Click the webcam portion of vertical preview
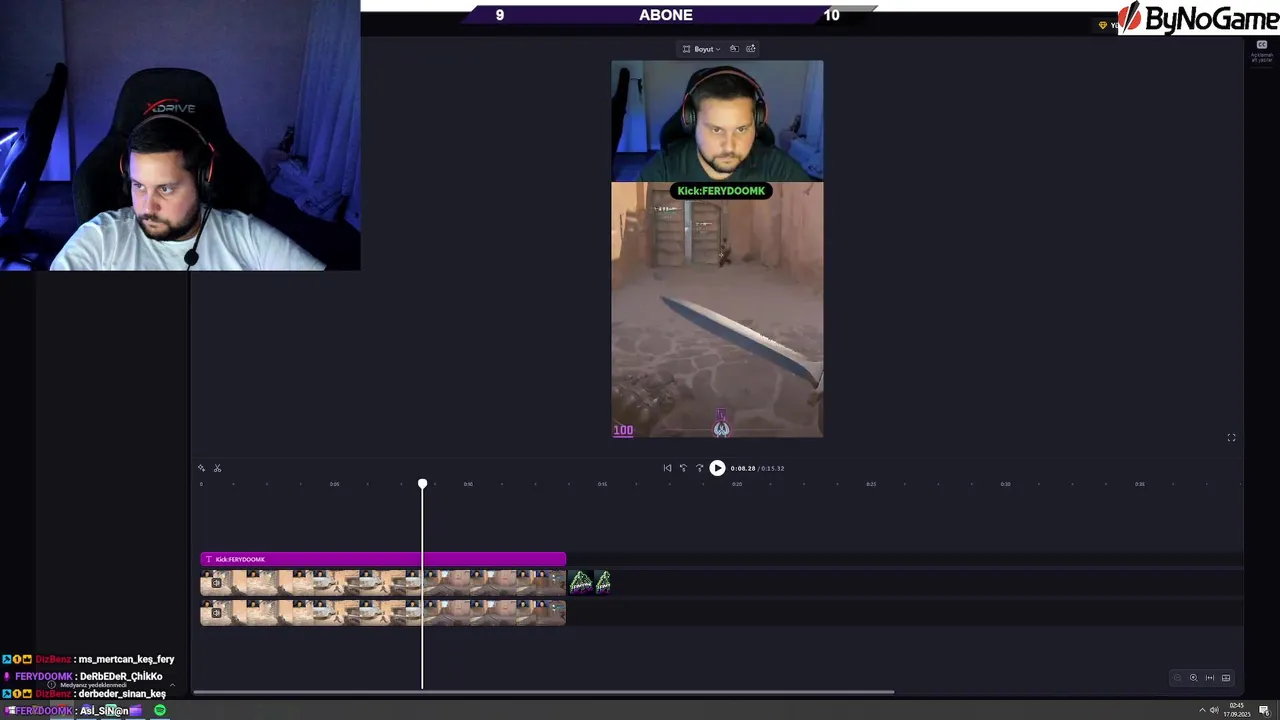Viewport: 1280px width, 720px height. (x=717, y=121)
